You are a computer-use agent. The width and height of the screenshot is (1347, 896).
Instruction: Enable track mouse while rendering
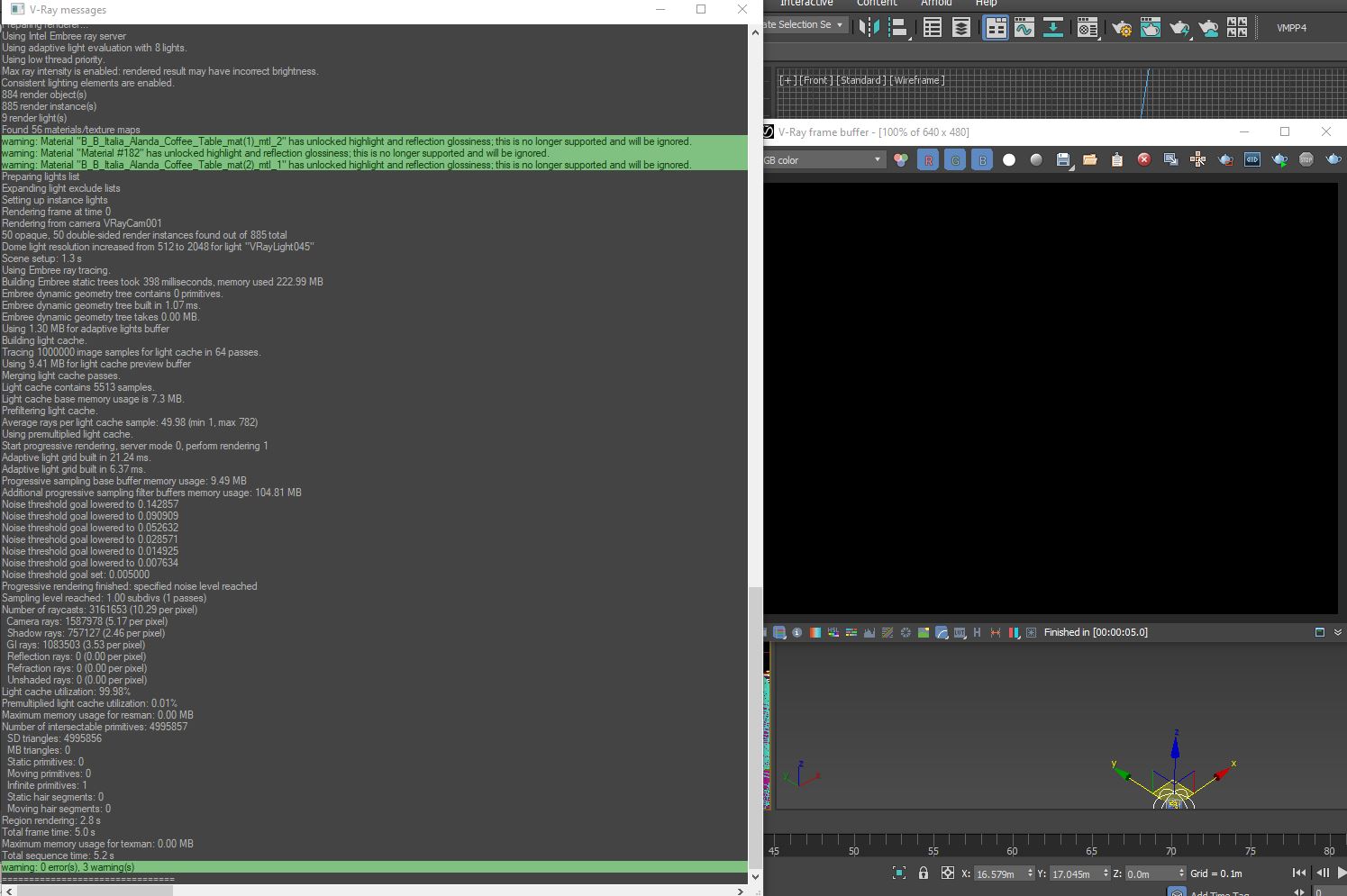point(1198,160)
